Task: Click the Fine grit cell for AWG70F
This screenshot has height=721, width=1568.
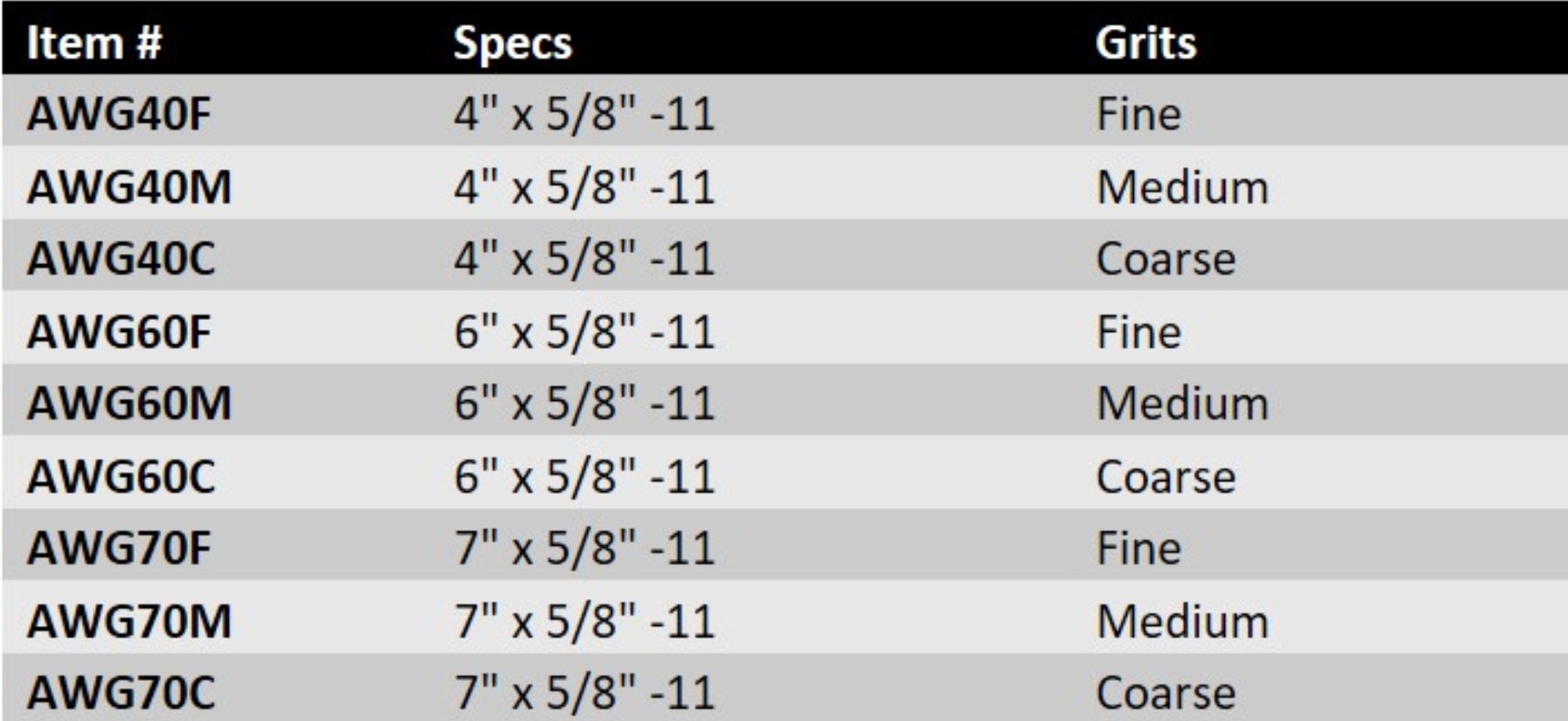Action: 1138,548
